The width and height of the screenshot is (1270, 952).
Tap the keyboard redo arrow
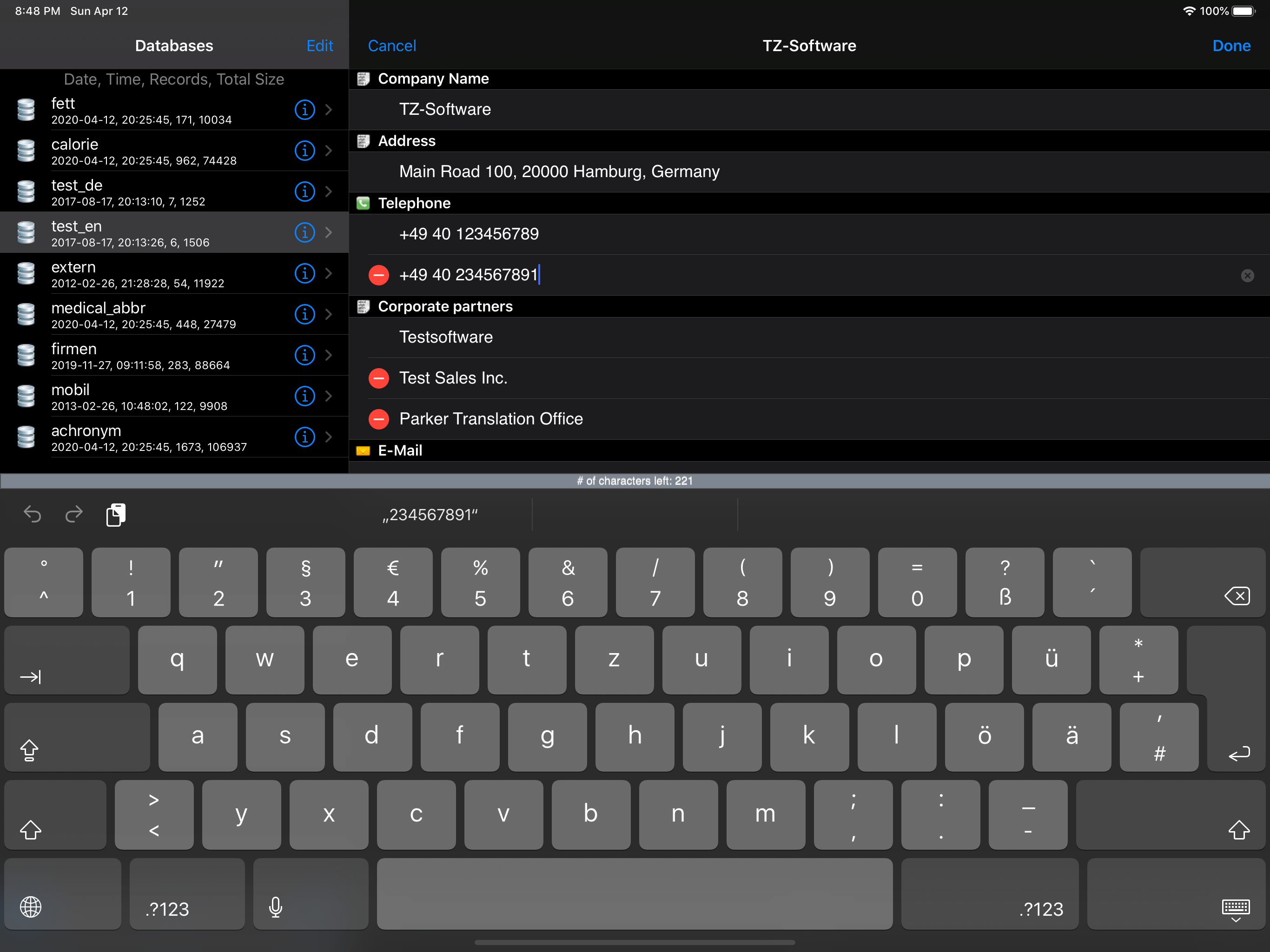pos(74,514)
